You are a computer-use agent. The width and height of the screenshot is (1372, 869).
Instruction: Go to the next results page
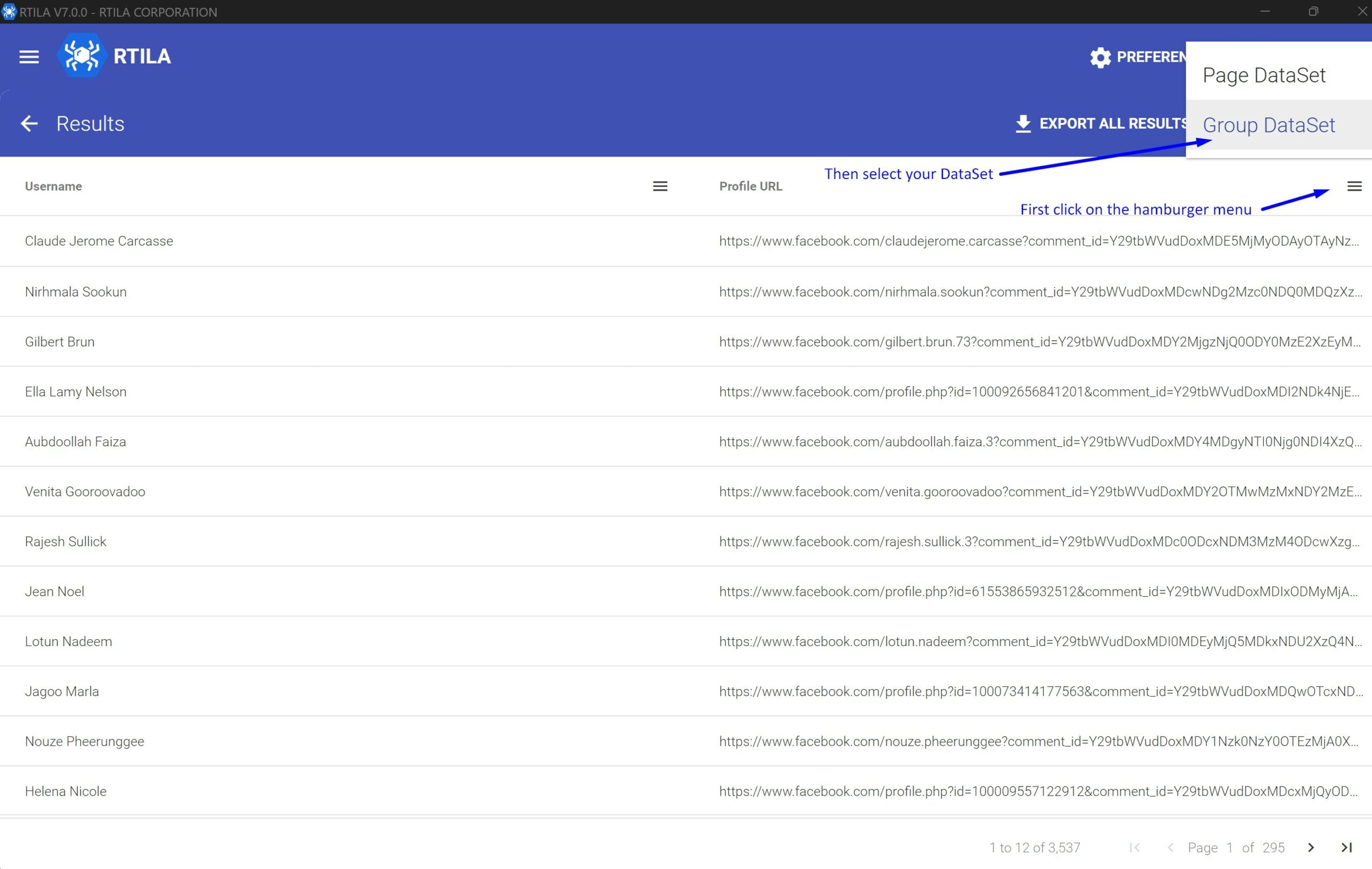(x=1310, y=848)
